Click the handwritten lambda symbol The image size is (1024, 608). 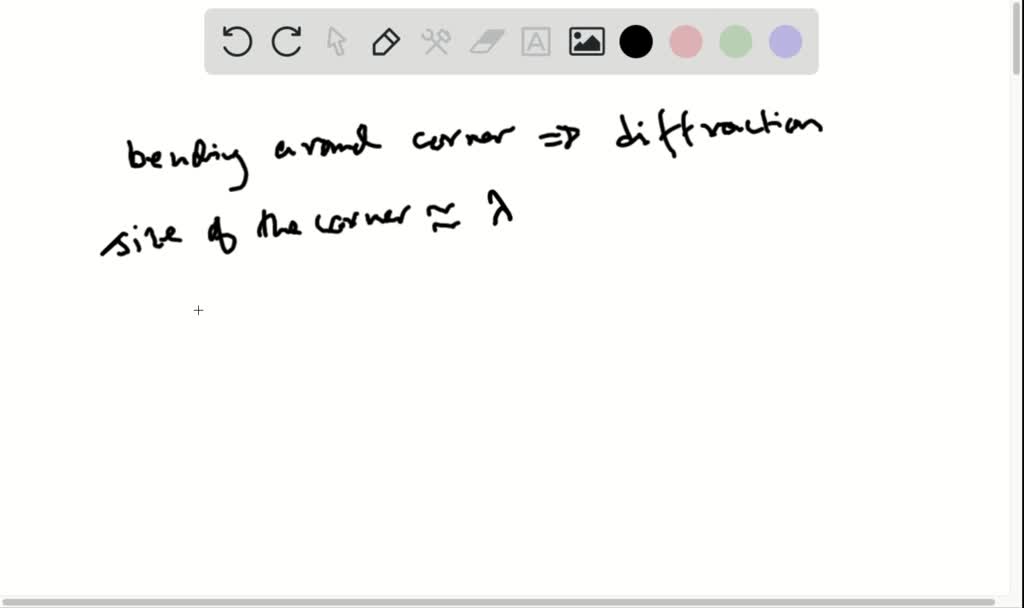click(499, 211)
